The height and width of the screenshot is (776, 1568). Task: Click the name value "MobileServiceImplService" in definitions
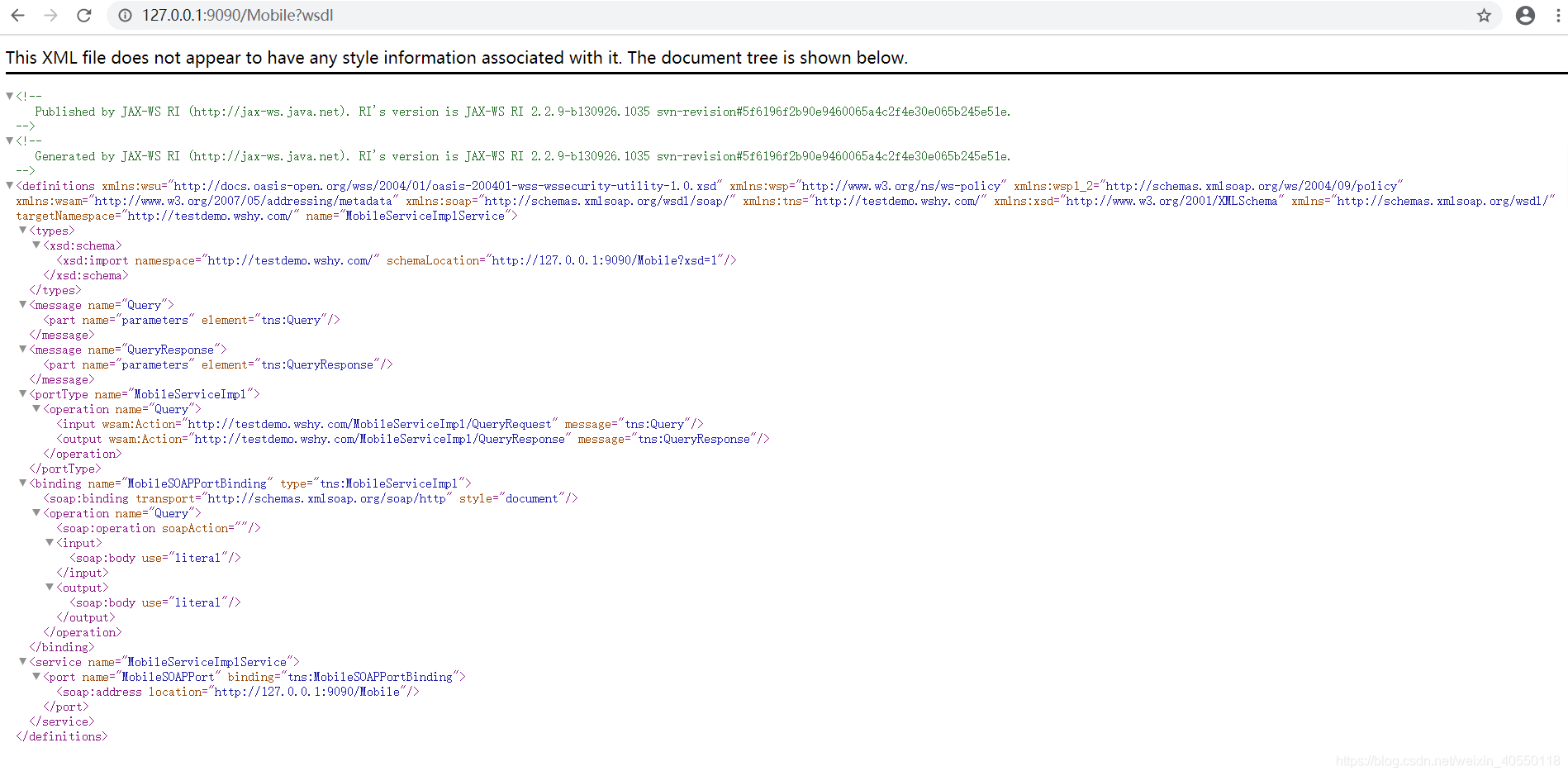[425, 216]
